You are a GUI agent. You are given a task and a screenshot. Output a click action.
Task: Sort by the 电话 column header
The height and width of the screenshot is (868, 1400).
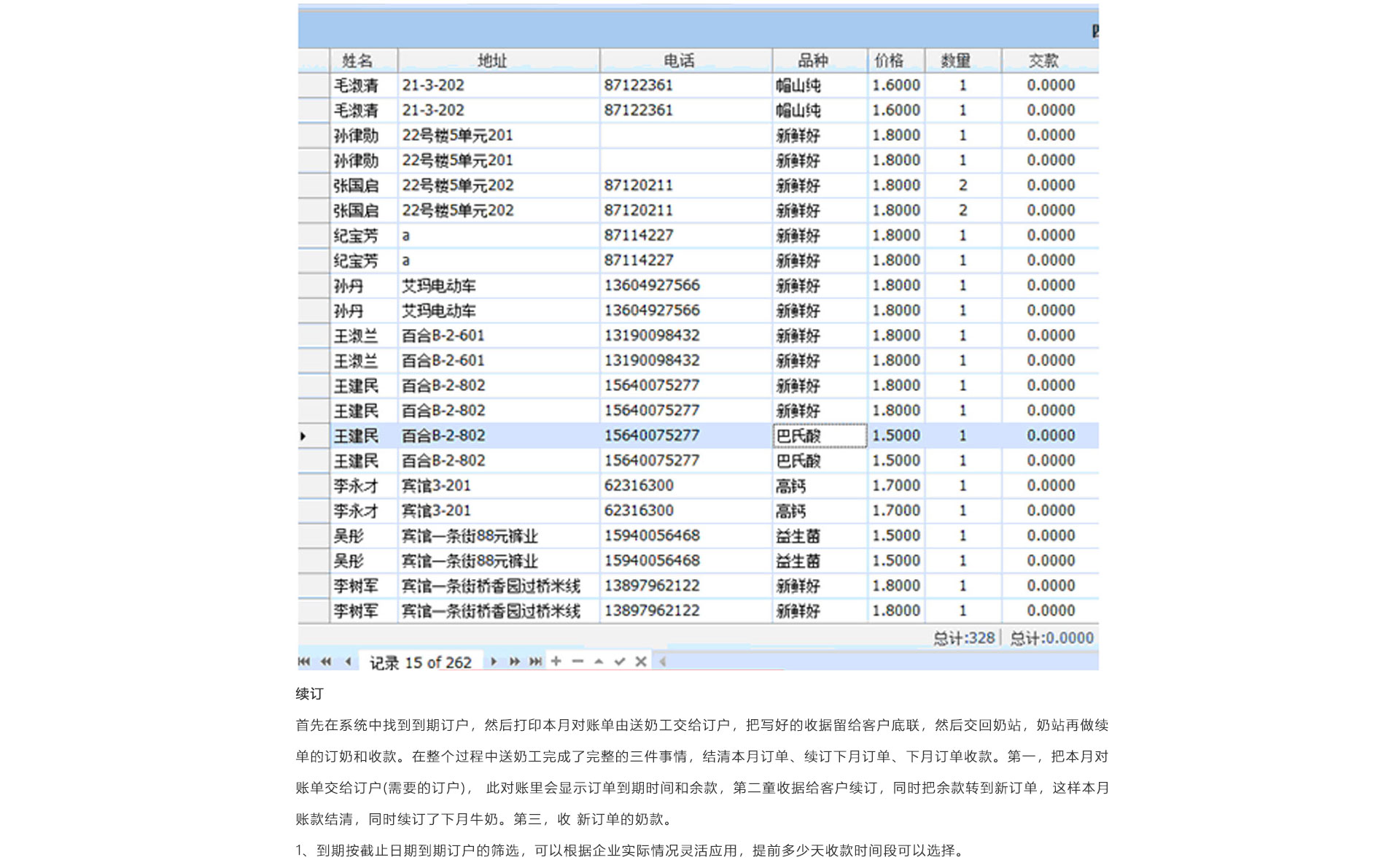pyautogui.click(x=686, y=61)
